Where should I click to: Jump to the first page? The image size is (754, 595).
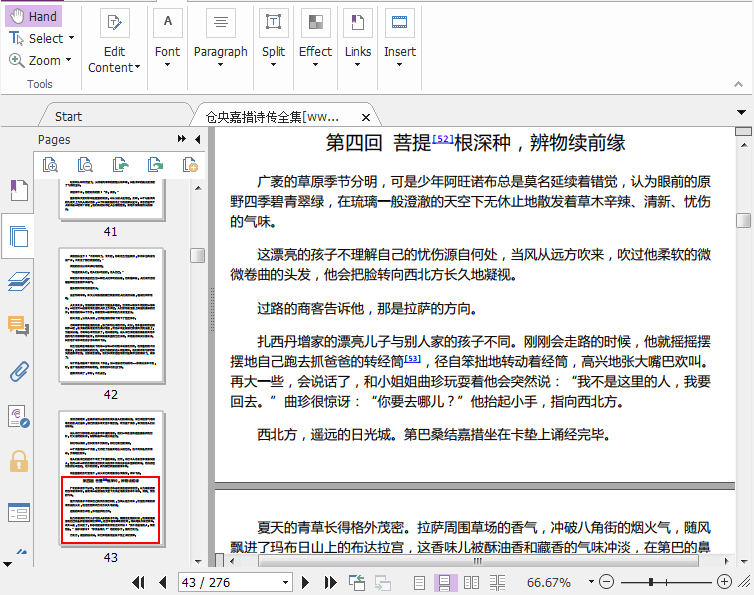[x=139, y=582]
